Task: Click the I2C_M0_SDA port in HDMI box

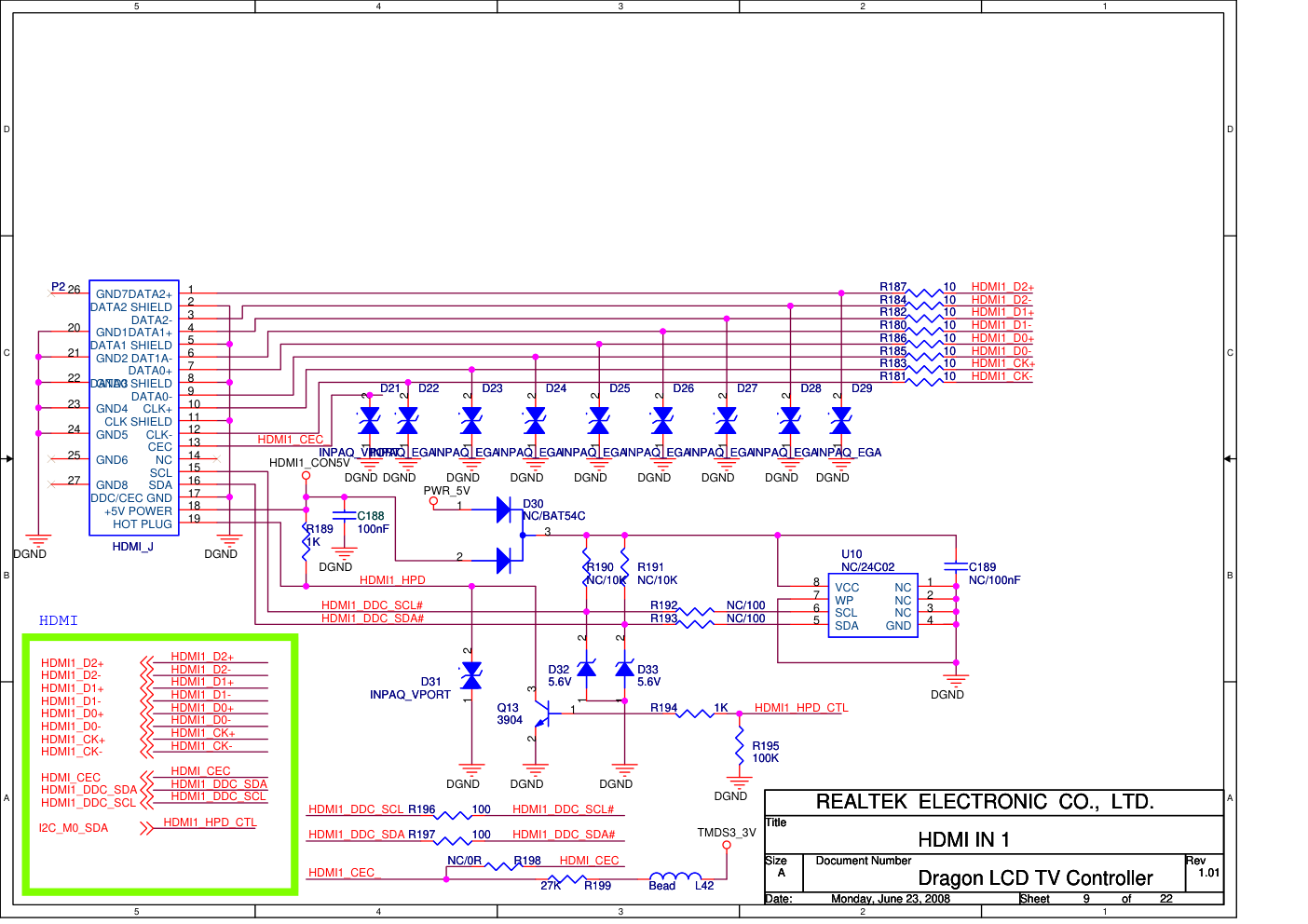Action: tap(74, 828)
